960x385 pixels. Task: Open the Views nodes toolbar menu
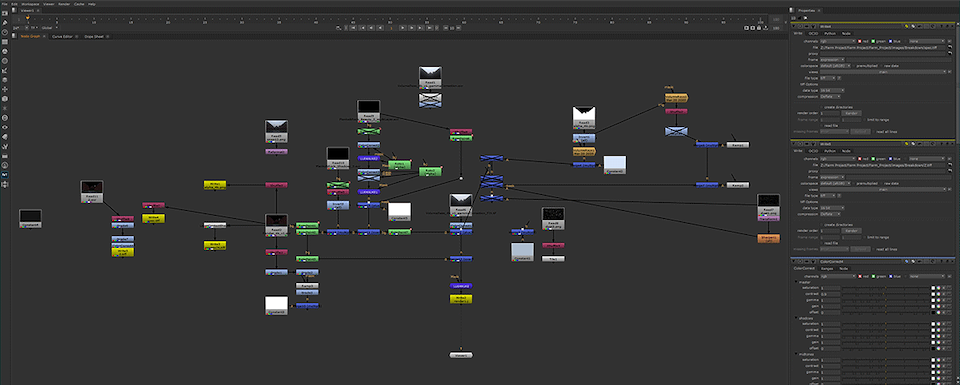[x=6, y=127]
